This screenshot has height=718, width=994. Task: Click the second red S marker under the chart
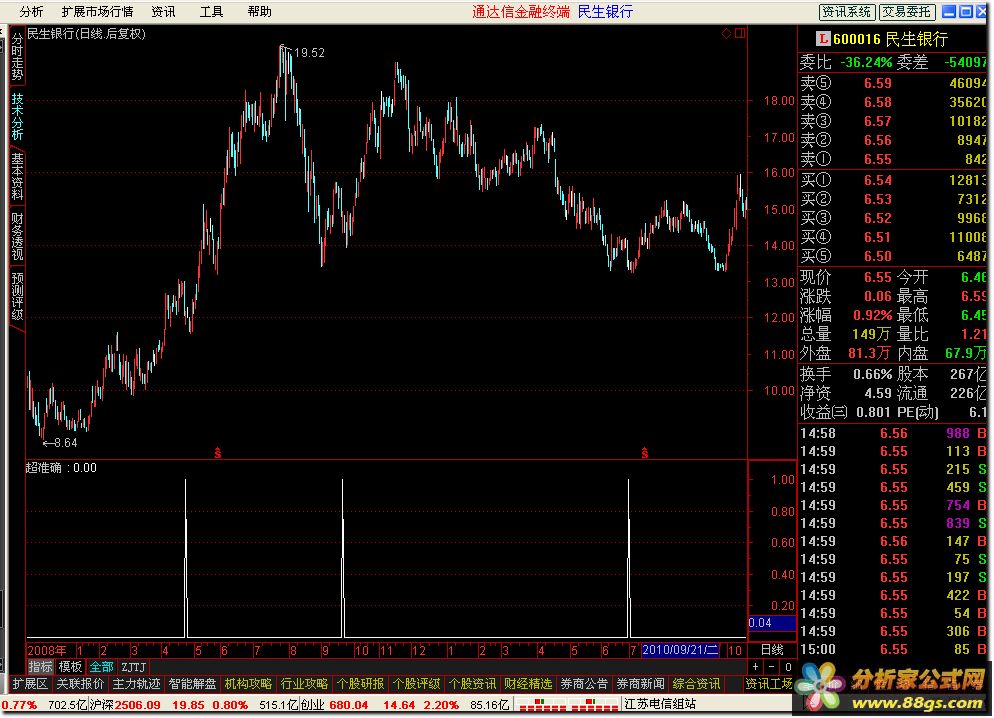click(645, 452)
